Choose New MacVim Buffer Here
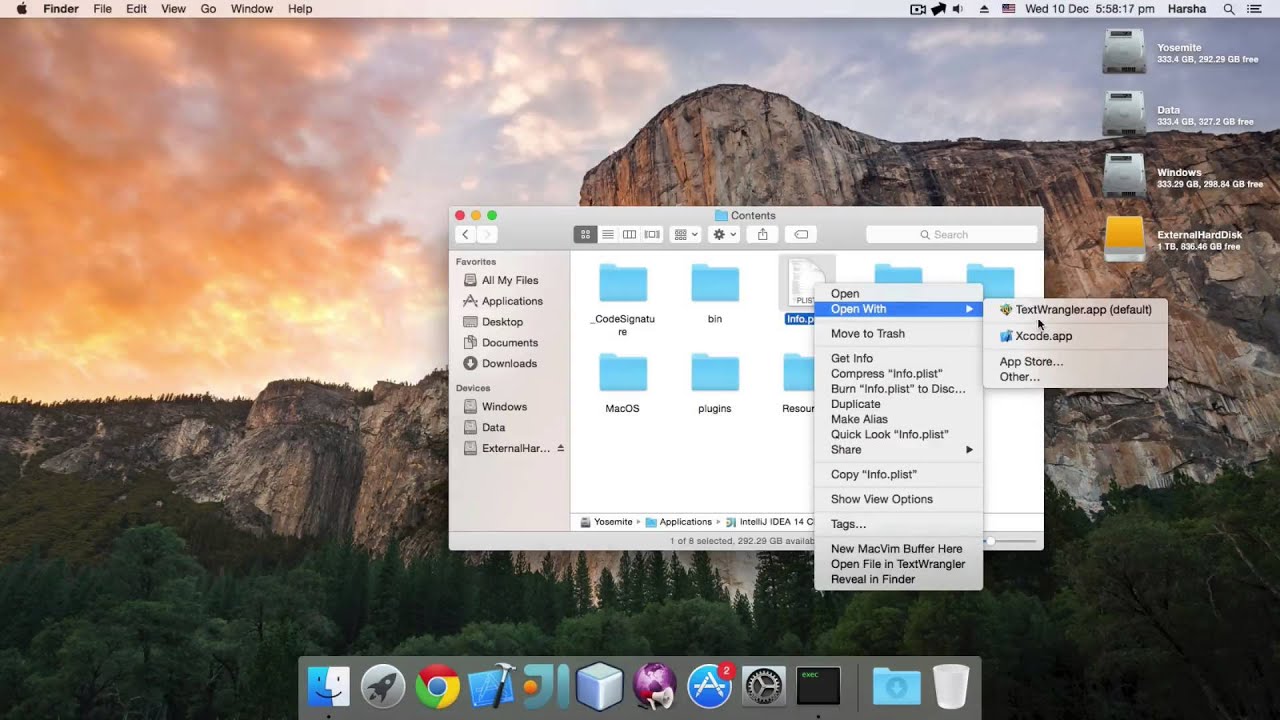This screenshot has height=720, width=1280. point(899,549)
